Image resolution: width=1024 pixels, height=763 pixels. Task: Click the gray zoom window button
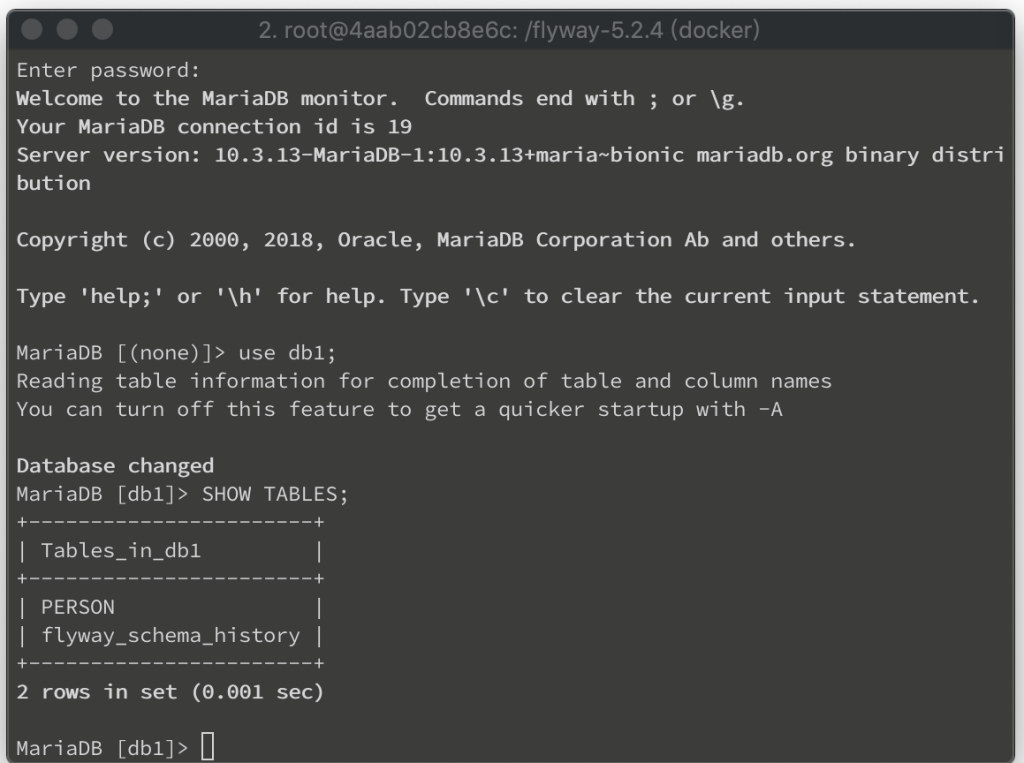tap(102, 29)
